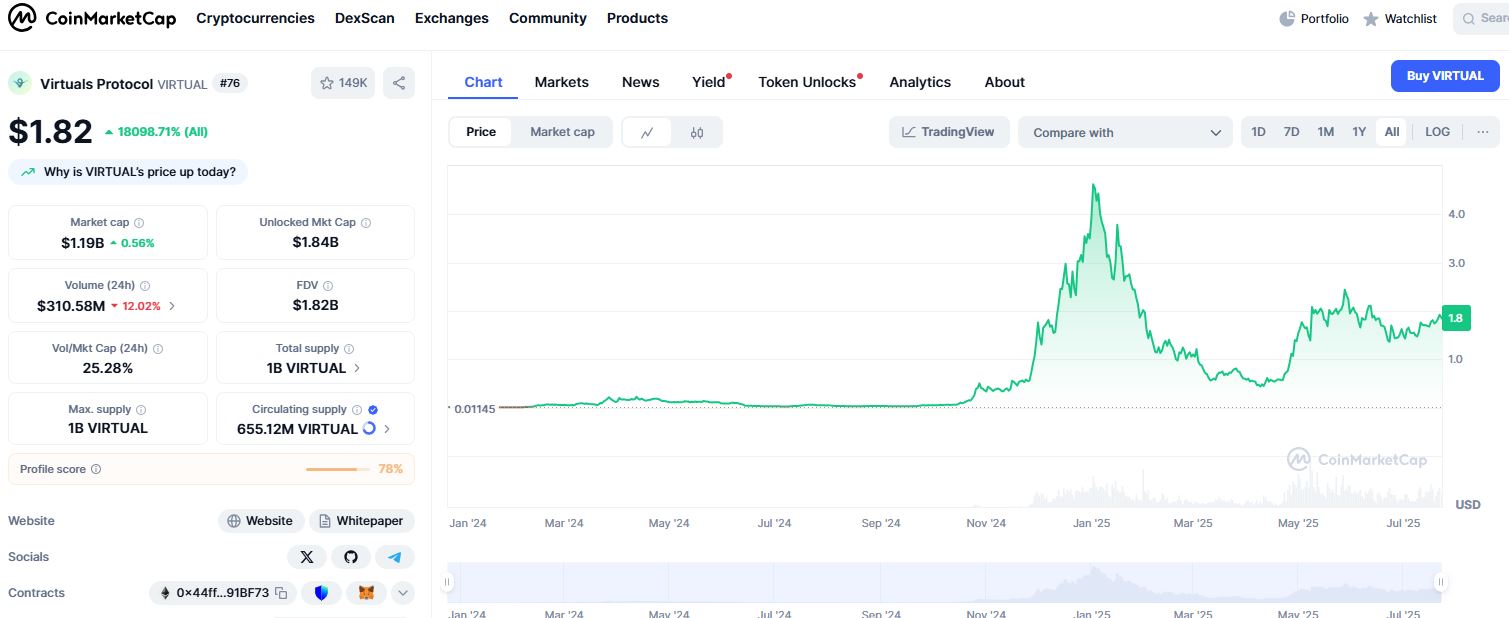
Task: Click the #76 rank badge
Action: [230, 83]
